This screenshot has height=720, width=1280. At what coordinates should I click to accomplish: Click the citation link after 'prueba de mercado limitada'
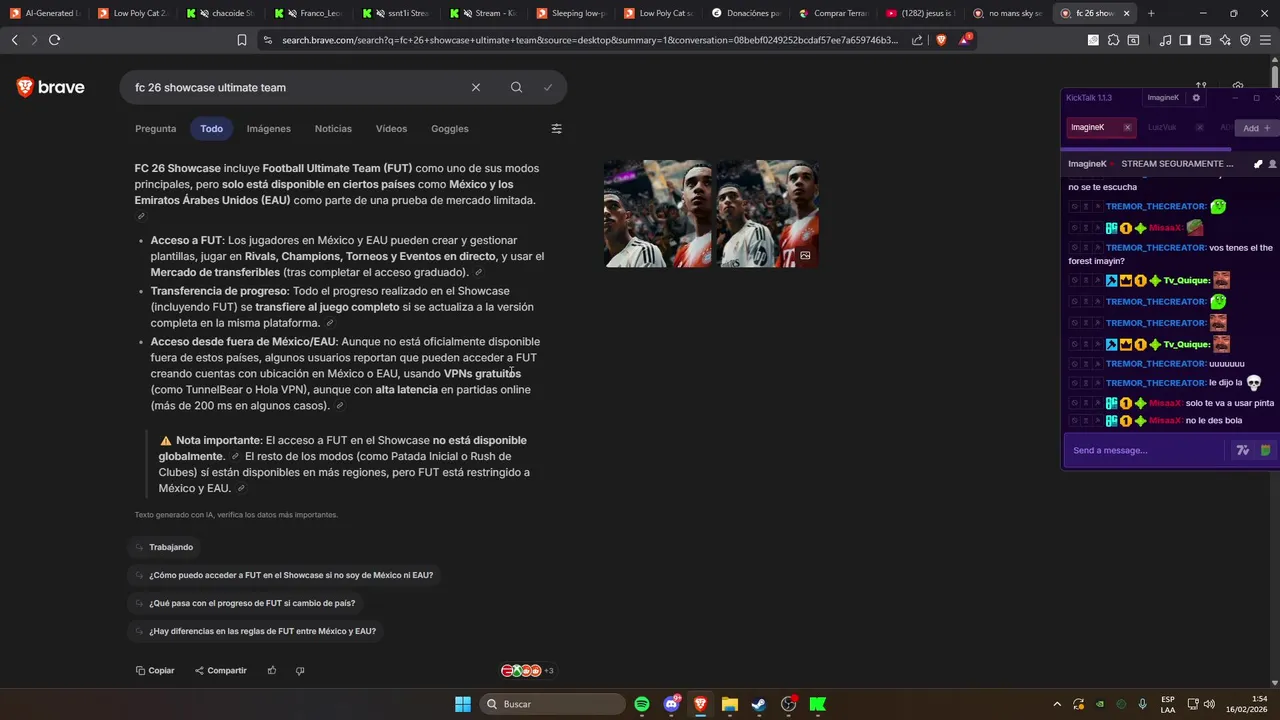click(x=141, y=216)
